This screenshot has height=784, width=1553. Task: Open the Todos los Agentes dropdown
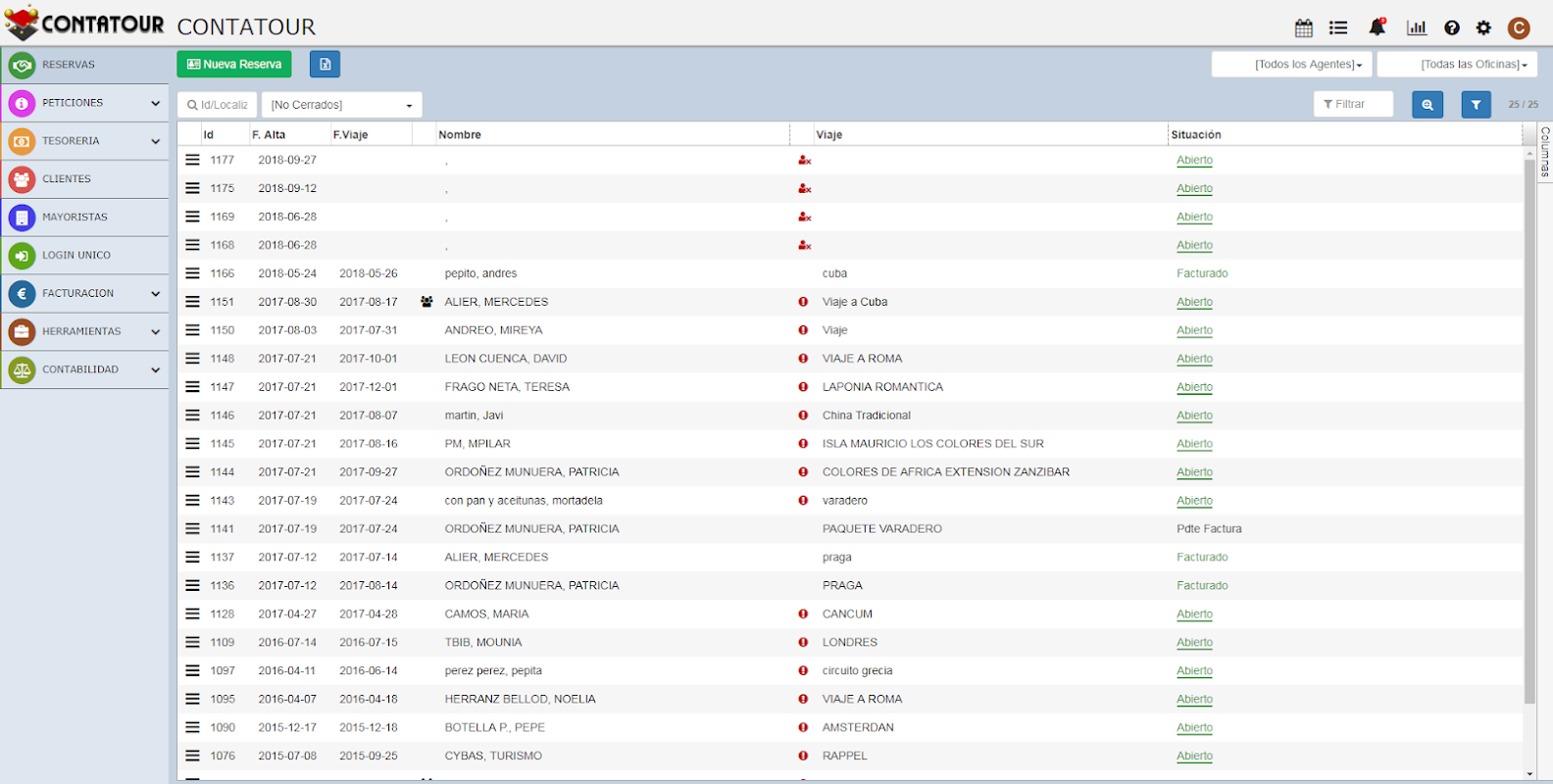1291,65
